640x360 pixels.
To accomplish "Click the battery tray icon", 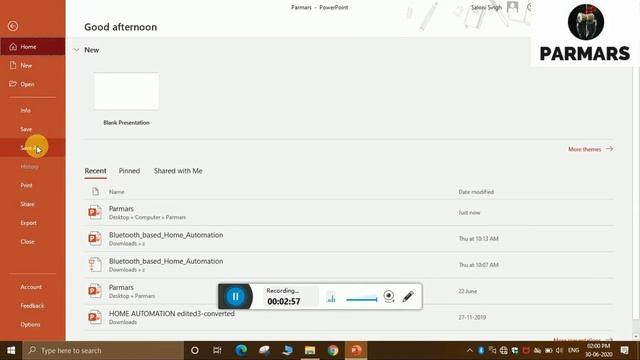I will click(x=549, y=351).
